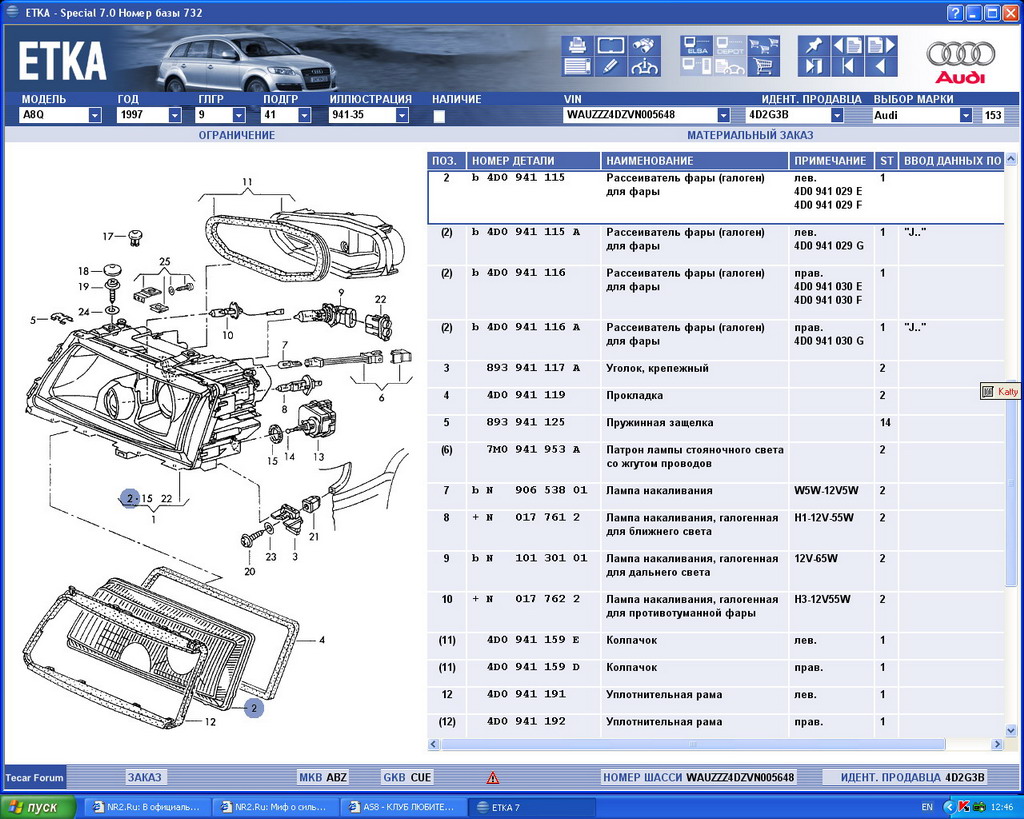Open search with the binoculars icon
The height and width of the screenshot is (819, 1024).
644,46
